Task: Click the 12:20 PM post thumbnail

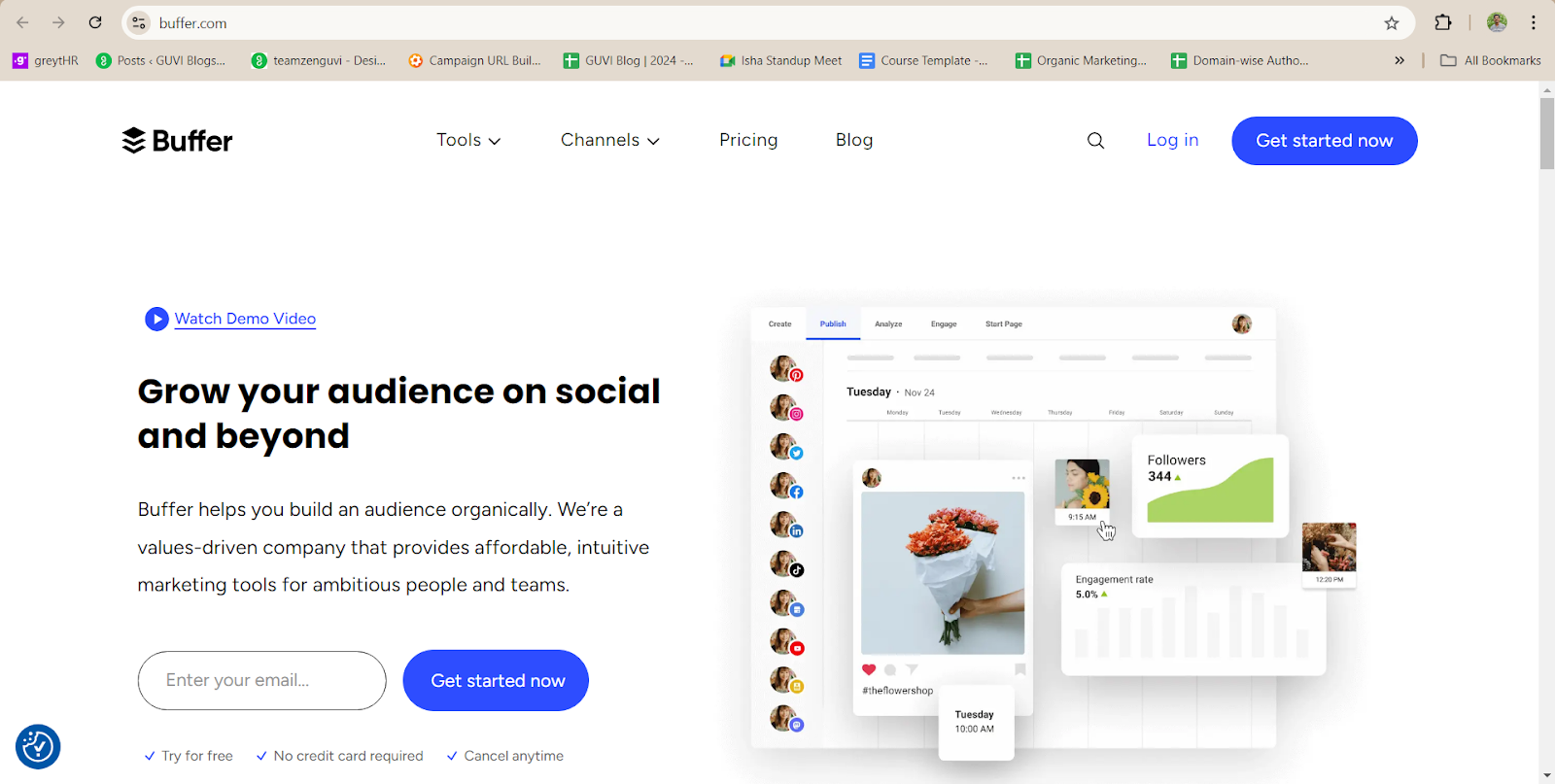Action: point(1329,555)
